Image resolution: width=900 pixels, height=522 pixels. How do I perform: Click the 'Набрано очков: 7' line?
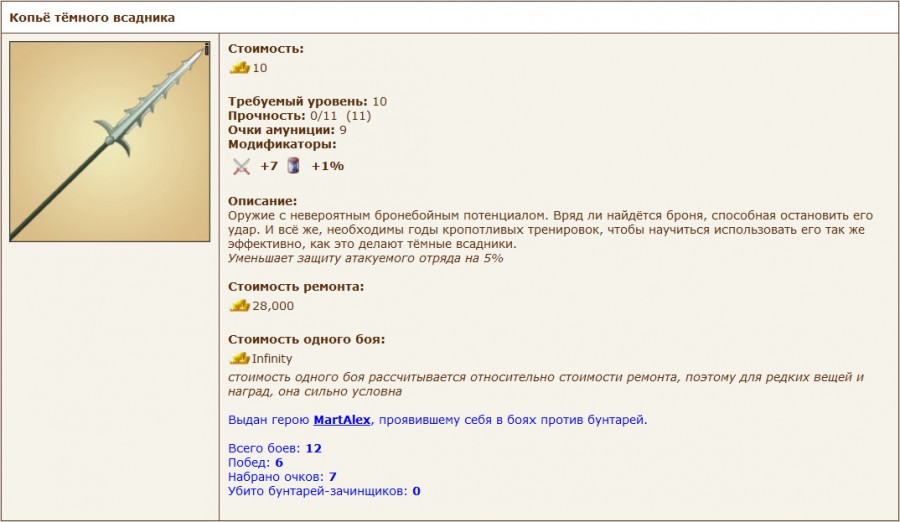click(282, 477)
